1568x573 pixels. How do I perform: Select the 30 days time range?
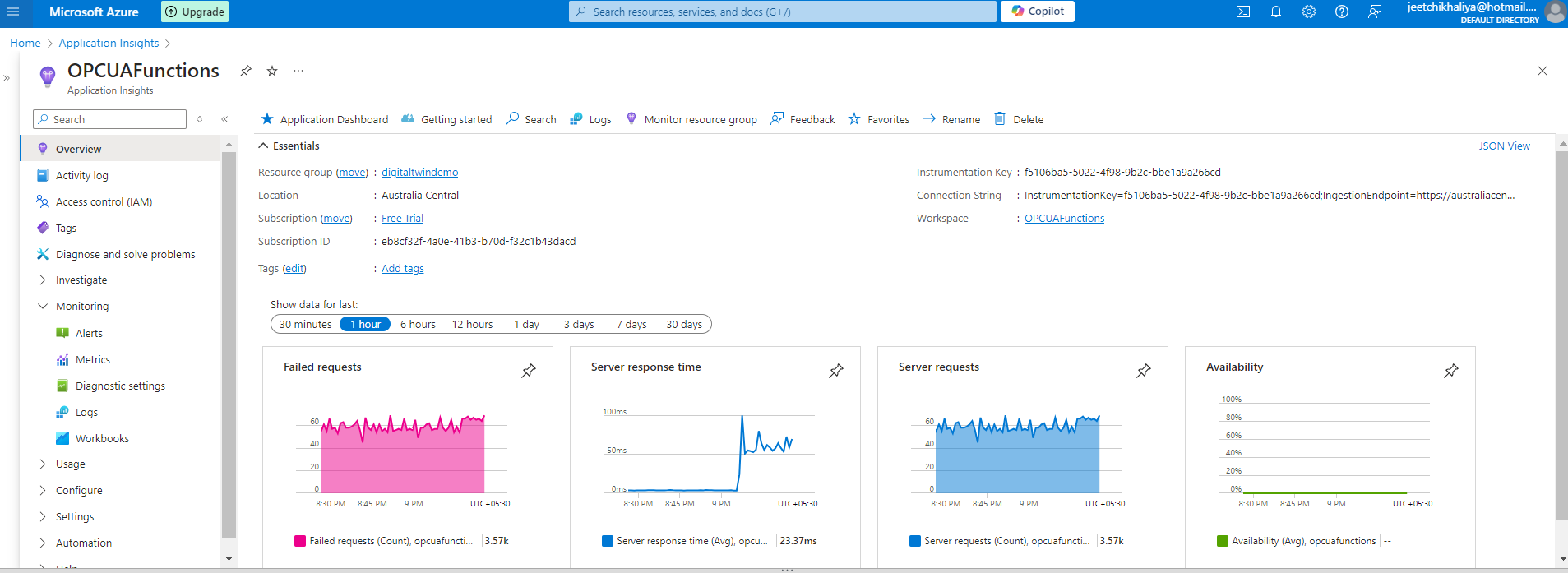click(684, 324)
